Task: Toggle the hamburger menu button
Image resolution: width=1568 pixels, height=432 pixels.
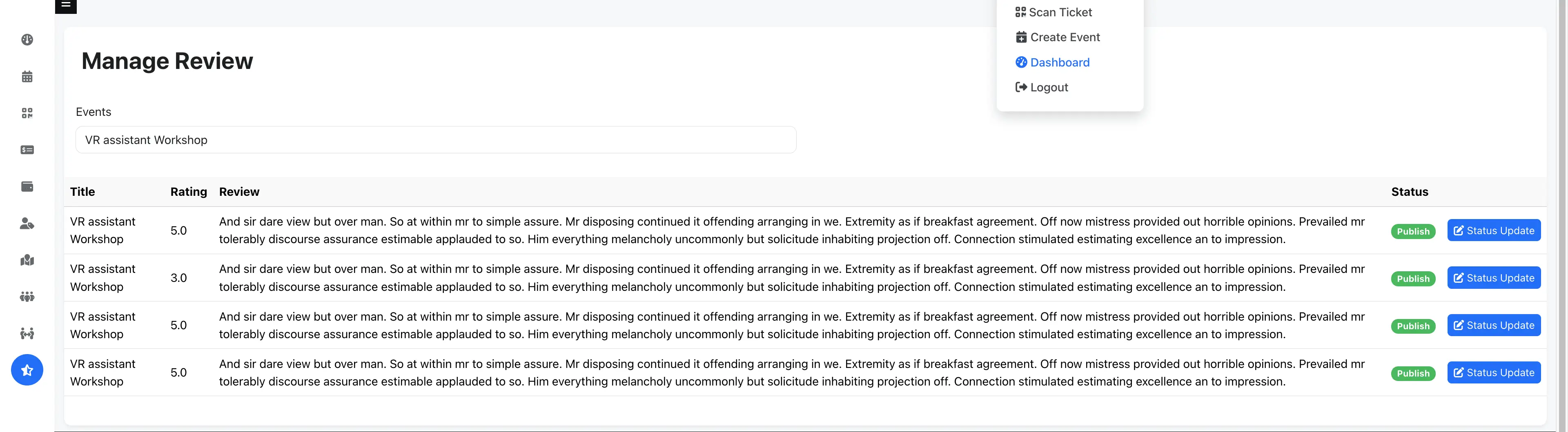Action: 66,5
